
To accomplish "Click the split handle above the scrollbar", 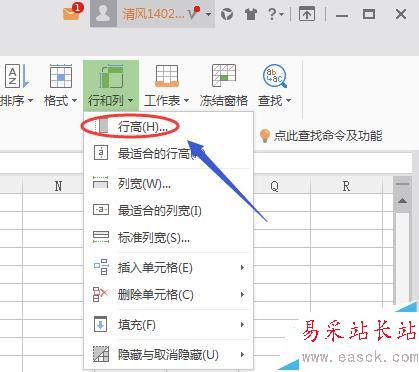I will (402, 184).
